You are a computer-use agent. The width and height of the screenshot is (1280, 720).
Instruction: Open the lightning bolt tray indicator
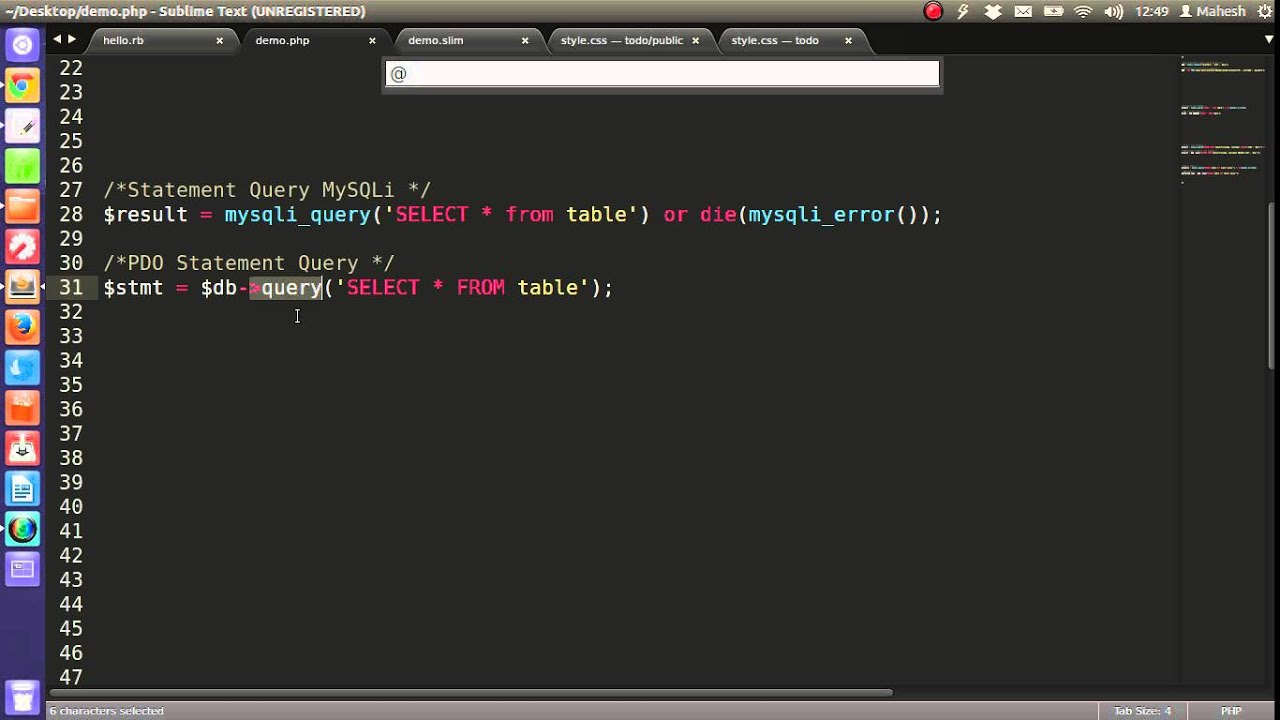coord(963,11)
